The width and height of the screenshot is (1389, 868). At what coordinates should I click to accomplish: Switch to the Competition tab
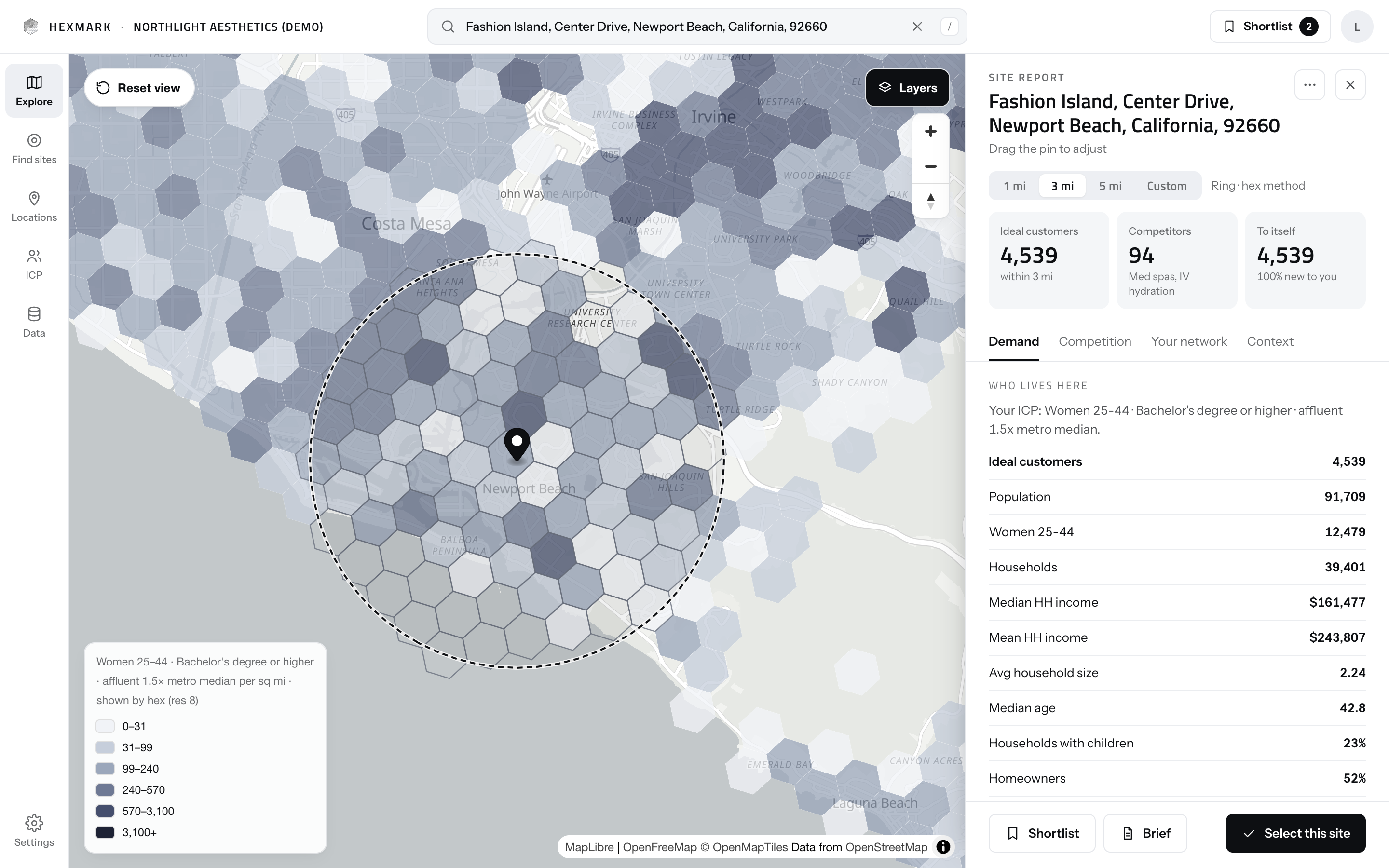(1094, 341)
